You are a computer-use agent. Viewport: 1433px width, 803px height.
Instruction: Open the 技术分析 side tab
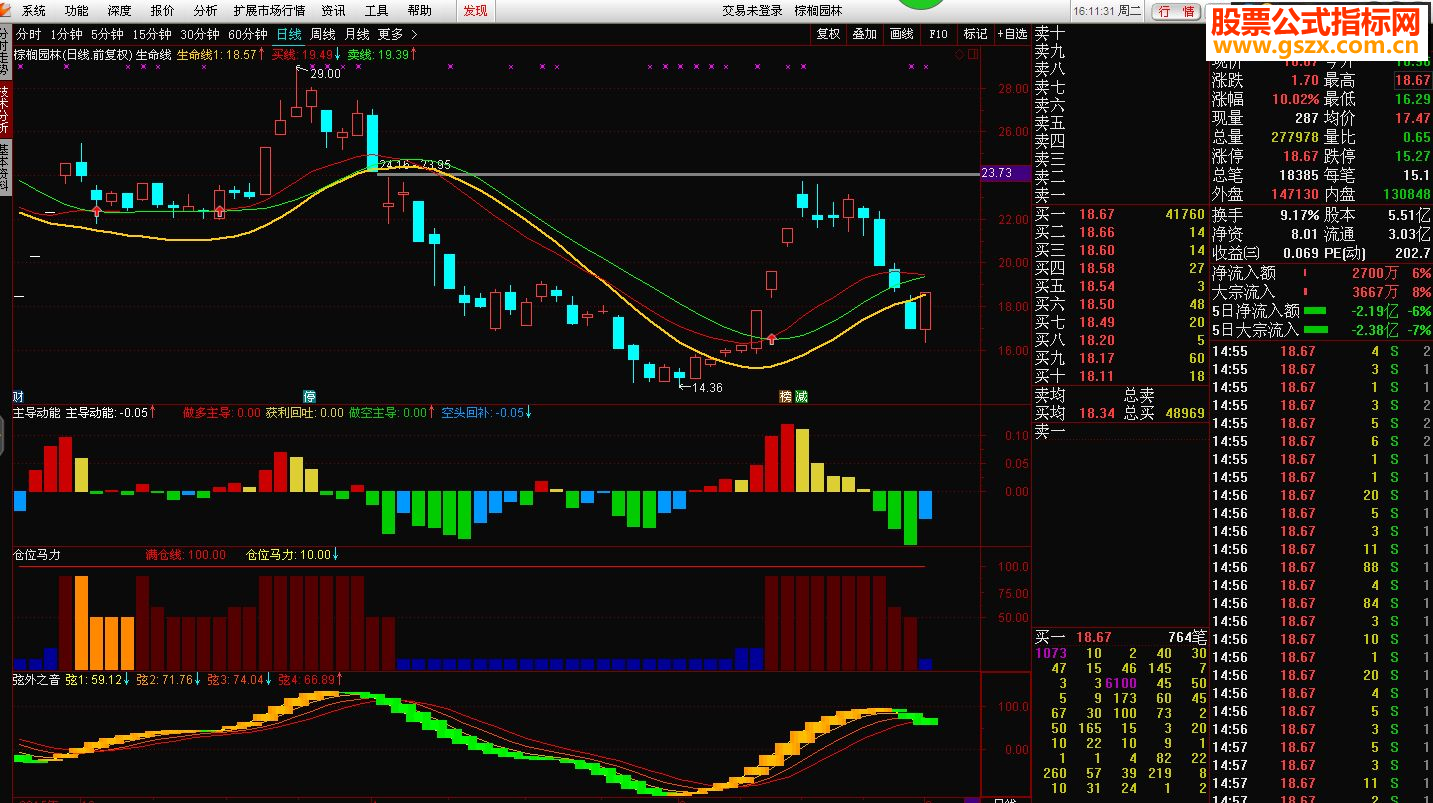pos(5,110)
